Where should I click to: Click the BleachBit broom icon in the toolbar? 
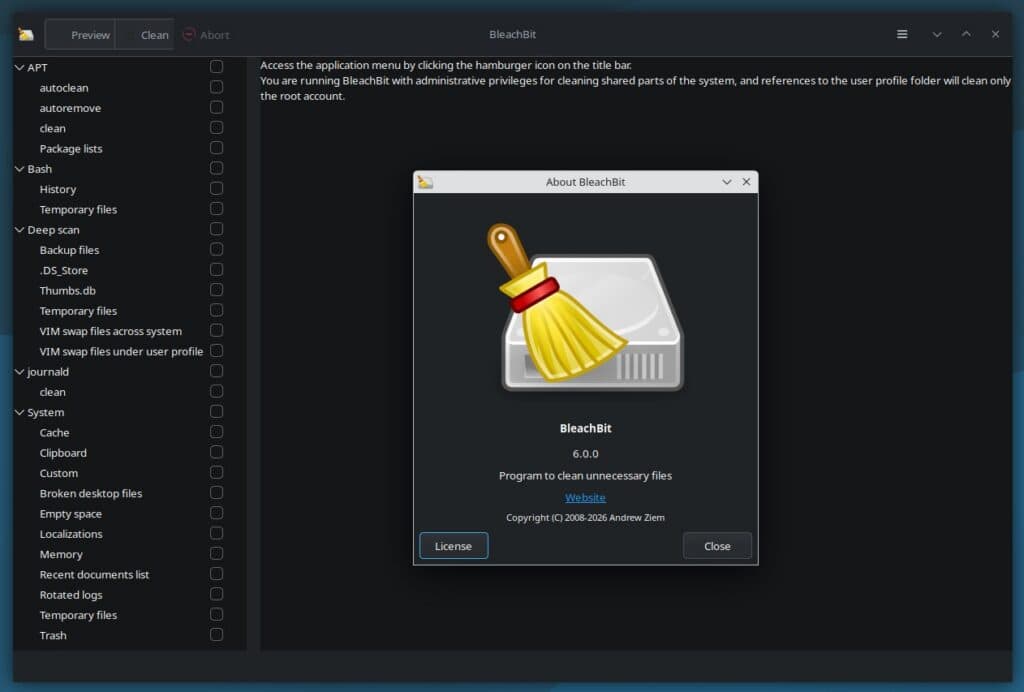[x=24, y=33]
